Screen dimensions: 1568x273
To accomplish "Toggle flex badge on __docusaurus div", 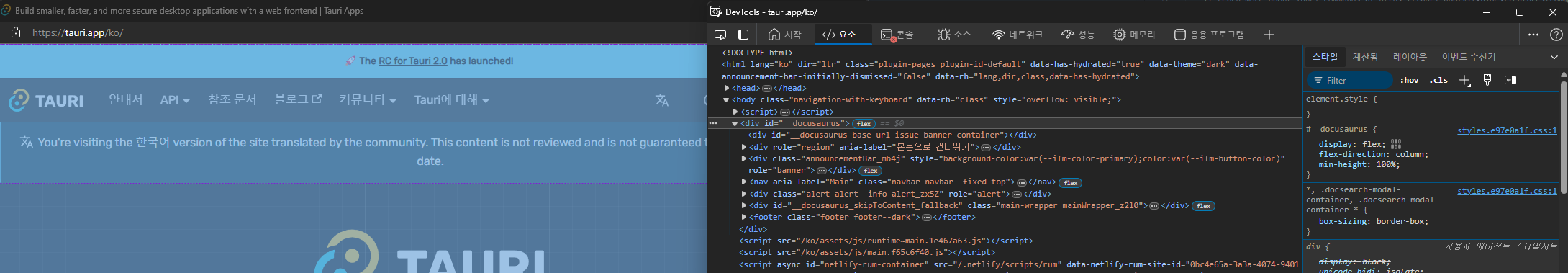I will (x=864, y=124).
